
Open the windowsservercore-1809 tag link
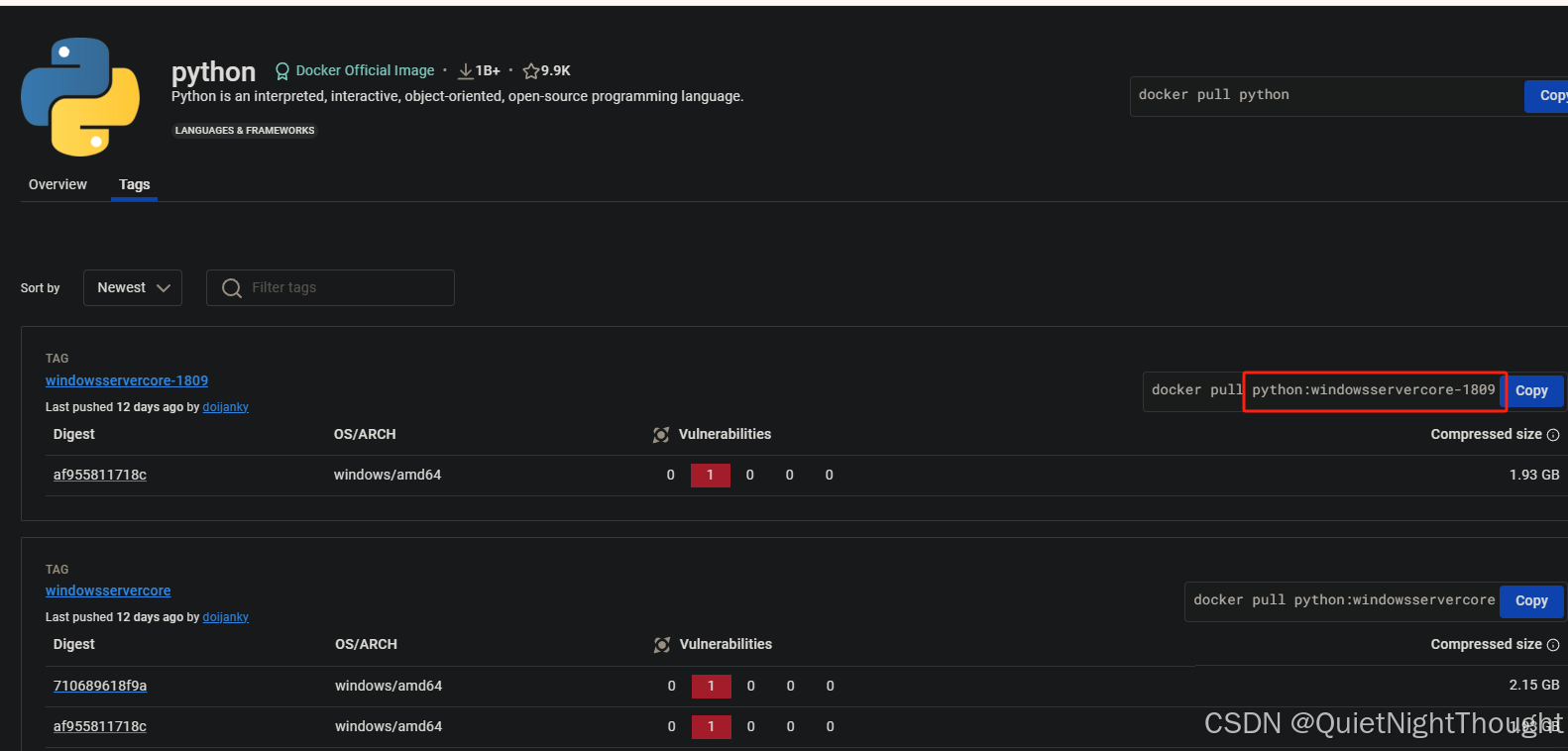pos(127,380)
